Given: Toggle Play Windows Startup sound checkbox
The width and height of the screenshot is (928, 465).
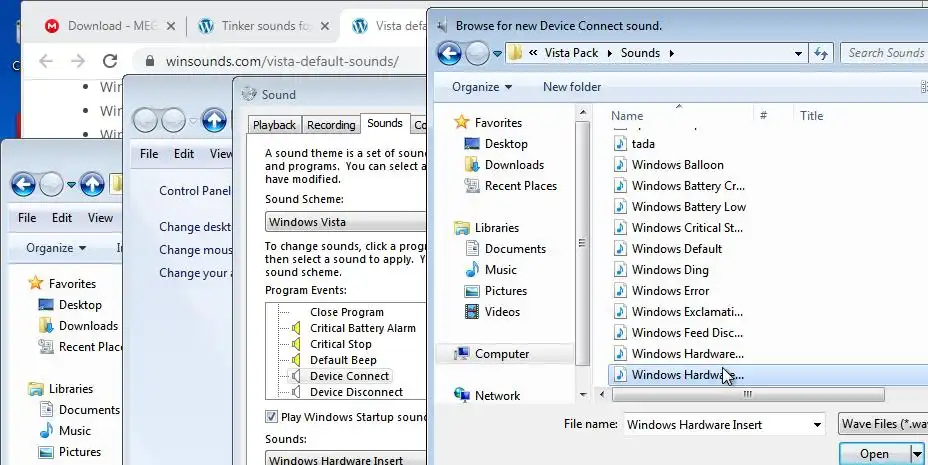Looking at the screenshot, I should [x=271, y=417].
